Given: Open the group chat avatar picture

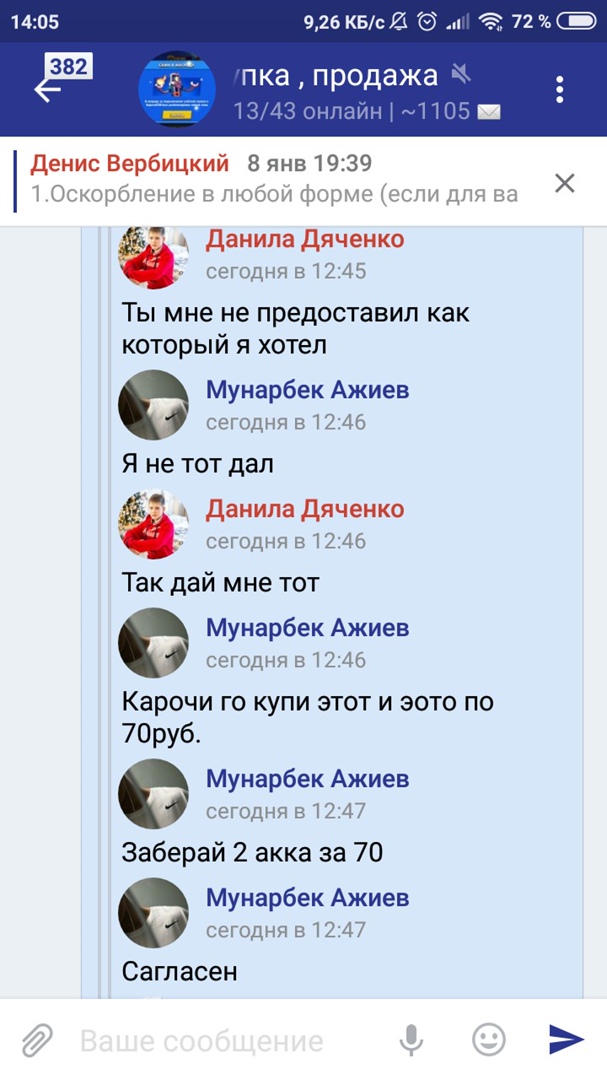Looking at the screenshot, I should click(177, 90).
